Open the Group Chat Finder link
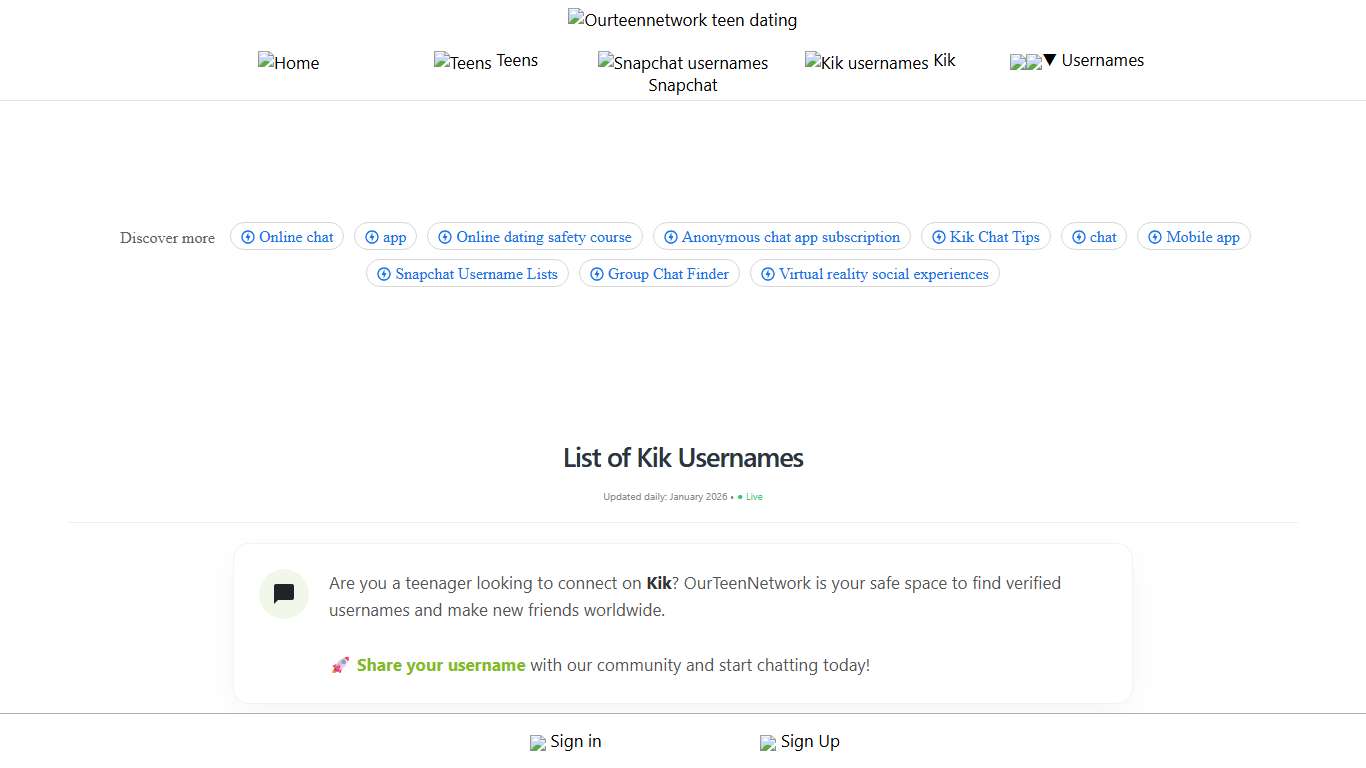The width and height of the screenshot is (1366, 768). pos(659,273)
